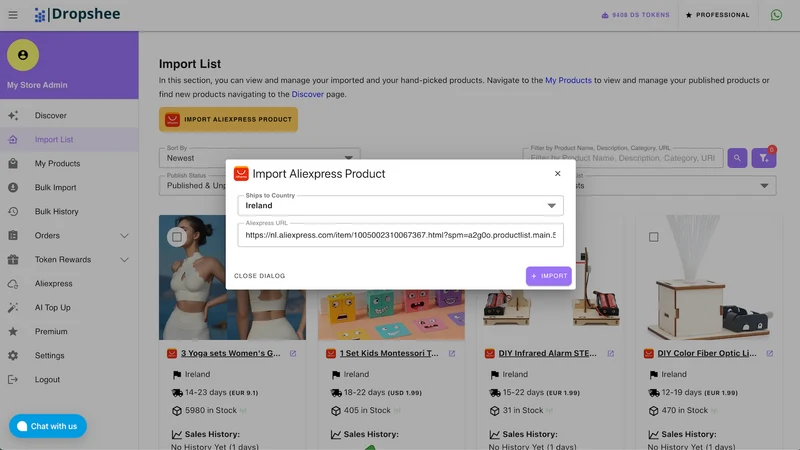Image resolution: width=800 pixels, height=450 pixels.
Task: Click the Fiber Optic lamp product image
Action: click(x=709, y=277)
